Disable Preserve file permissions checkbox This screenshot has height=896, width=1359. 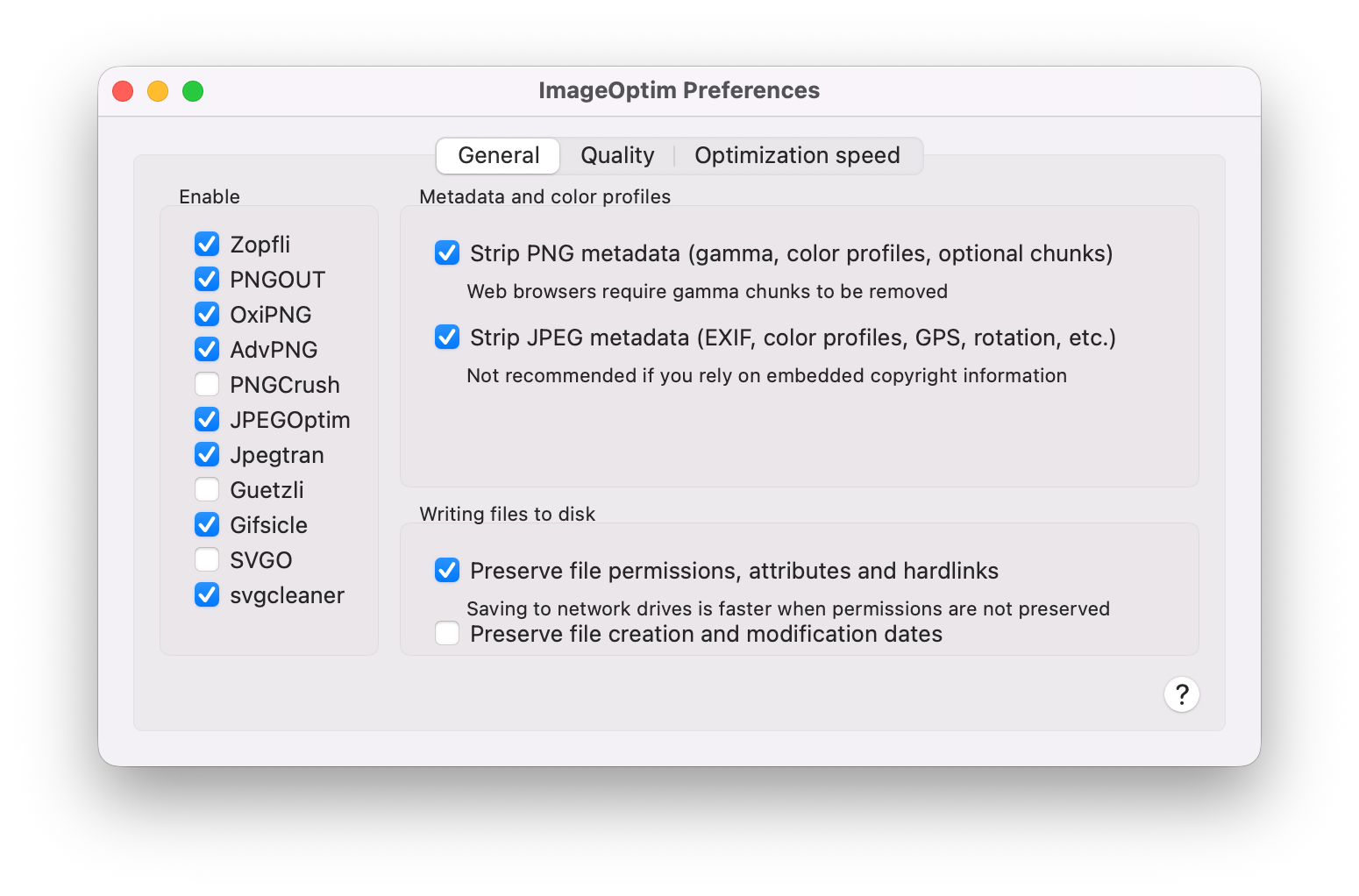coord(447,571)
